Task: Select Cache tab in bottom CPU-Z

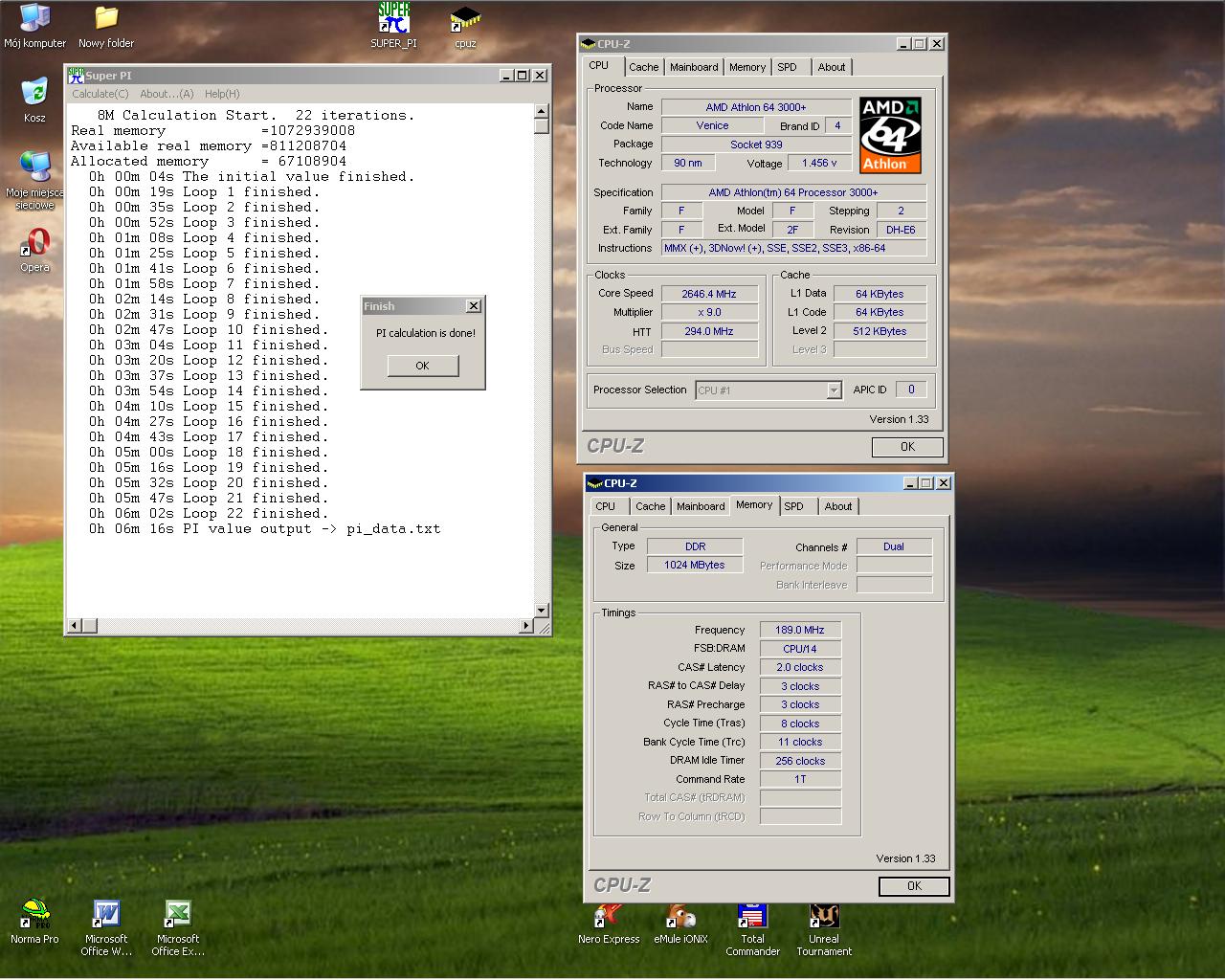Action: point(650,506)
